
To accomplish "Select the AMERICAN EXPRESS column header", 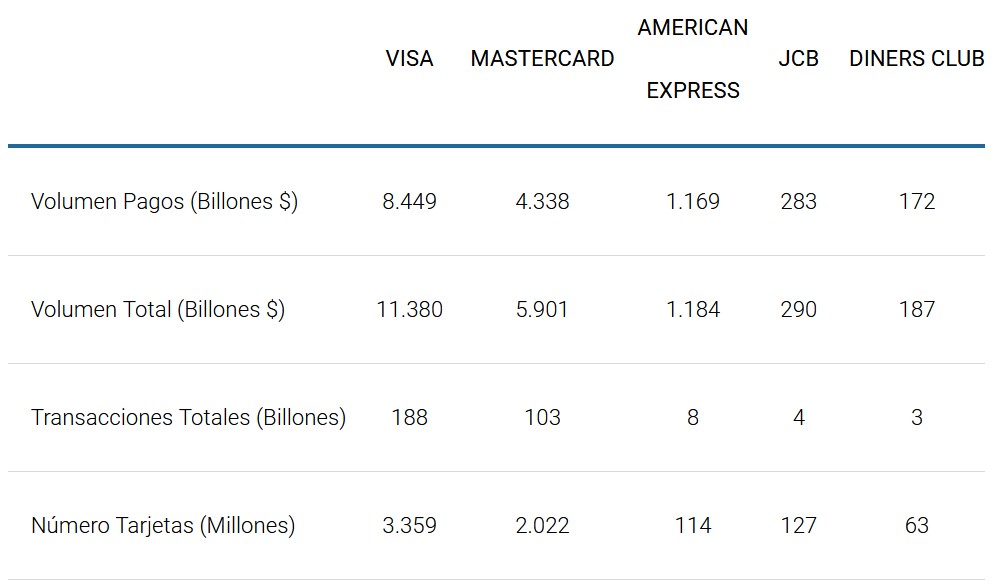I will click(x=692, y=59).
